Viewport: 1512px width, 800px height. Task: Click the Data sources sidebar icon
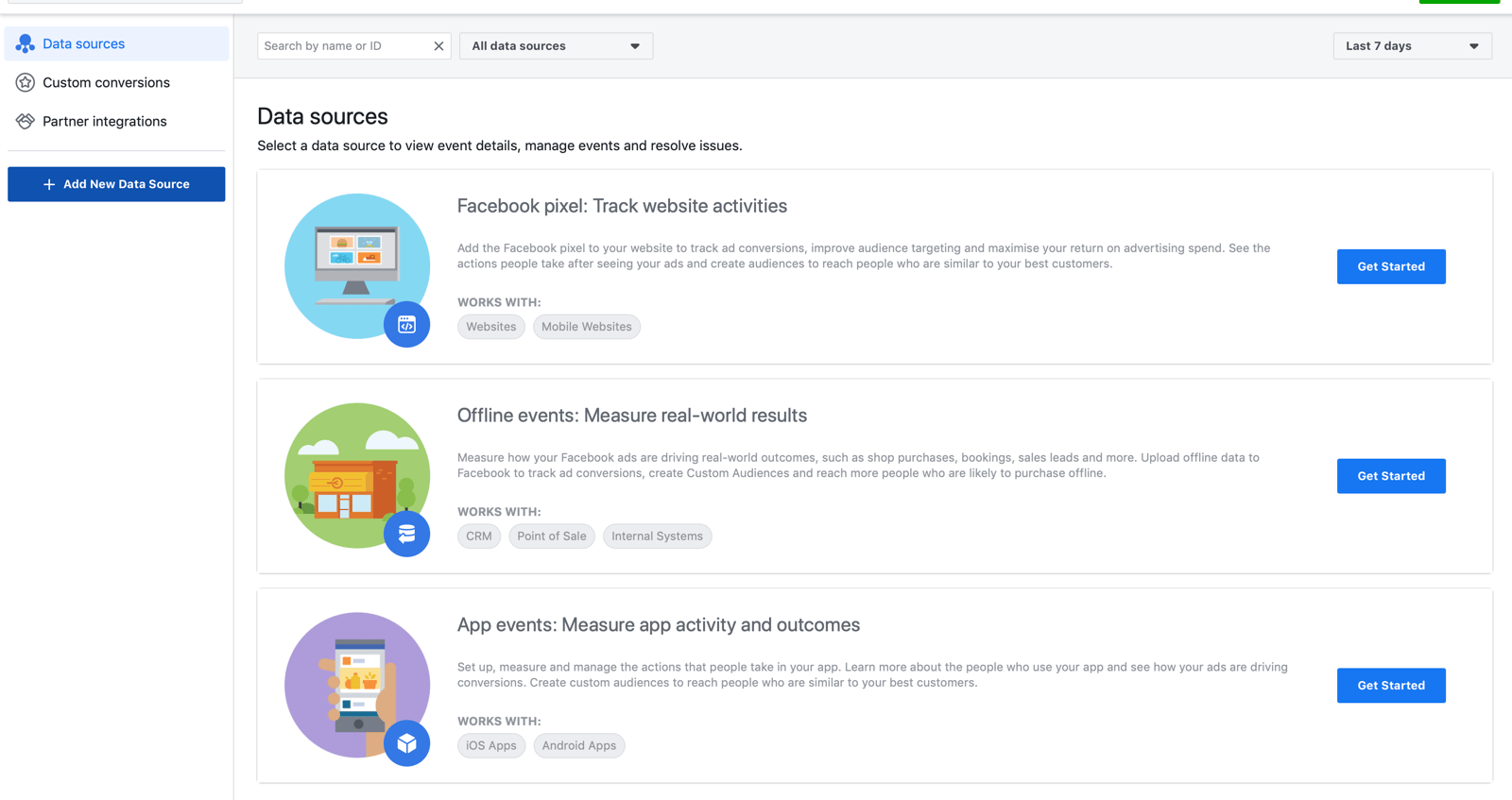pos(26,43)
